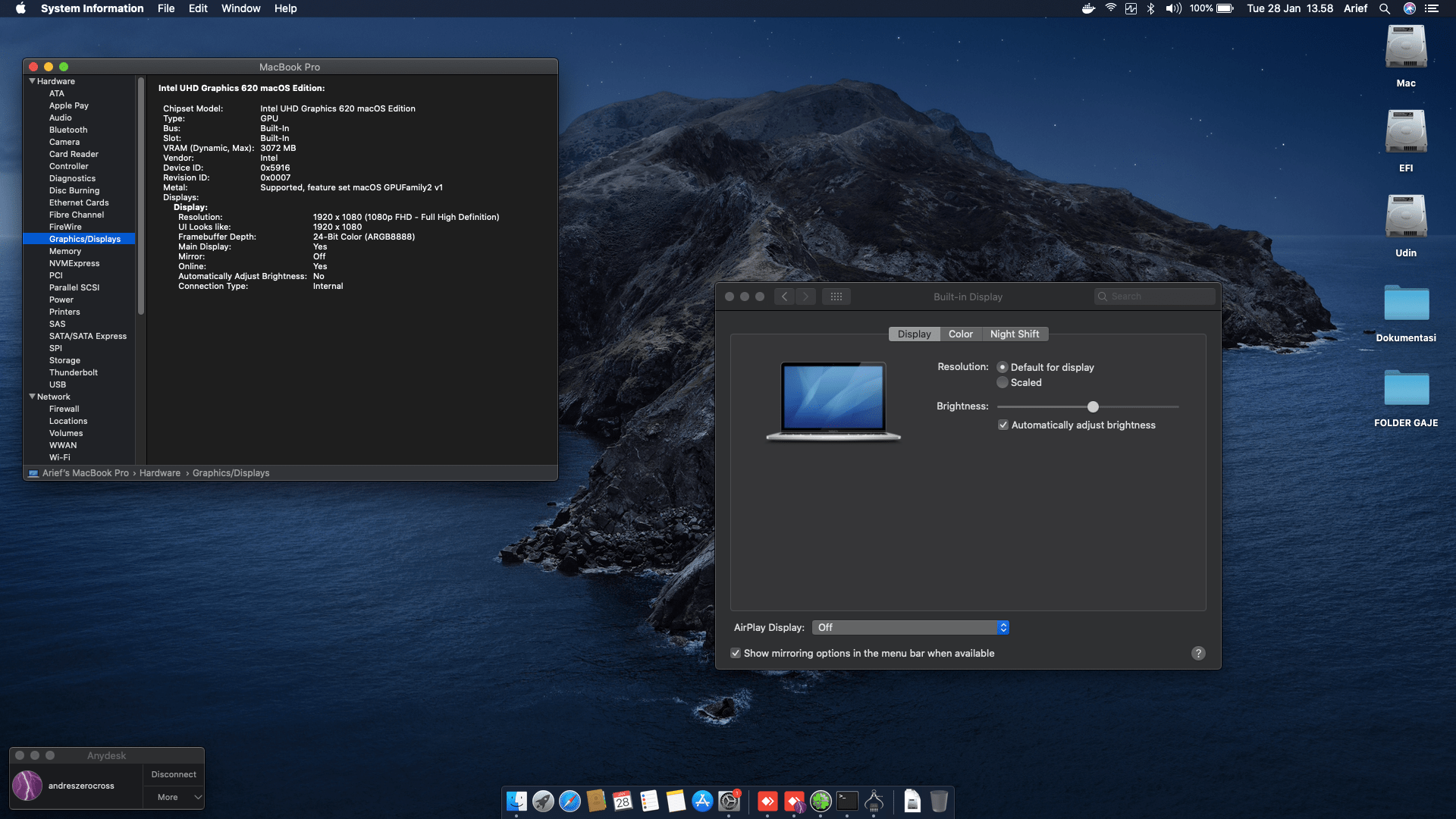
Task: Click the volume speaker icon in menu bar
Action: (x=1173, y=8)
